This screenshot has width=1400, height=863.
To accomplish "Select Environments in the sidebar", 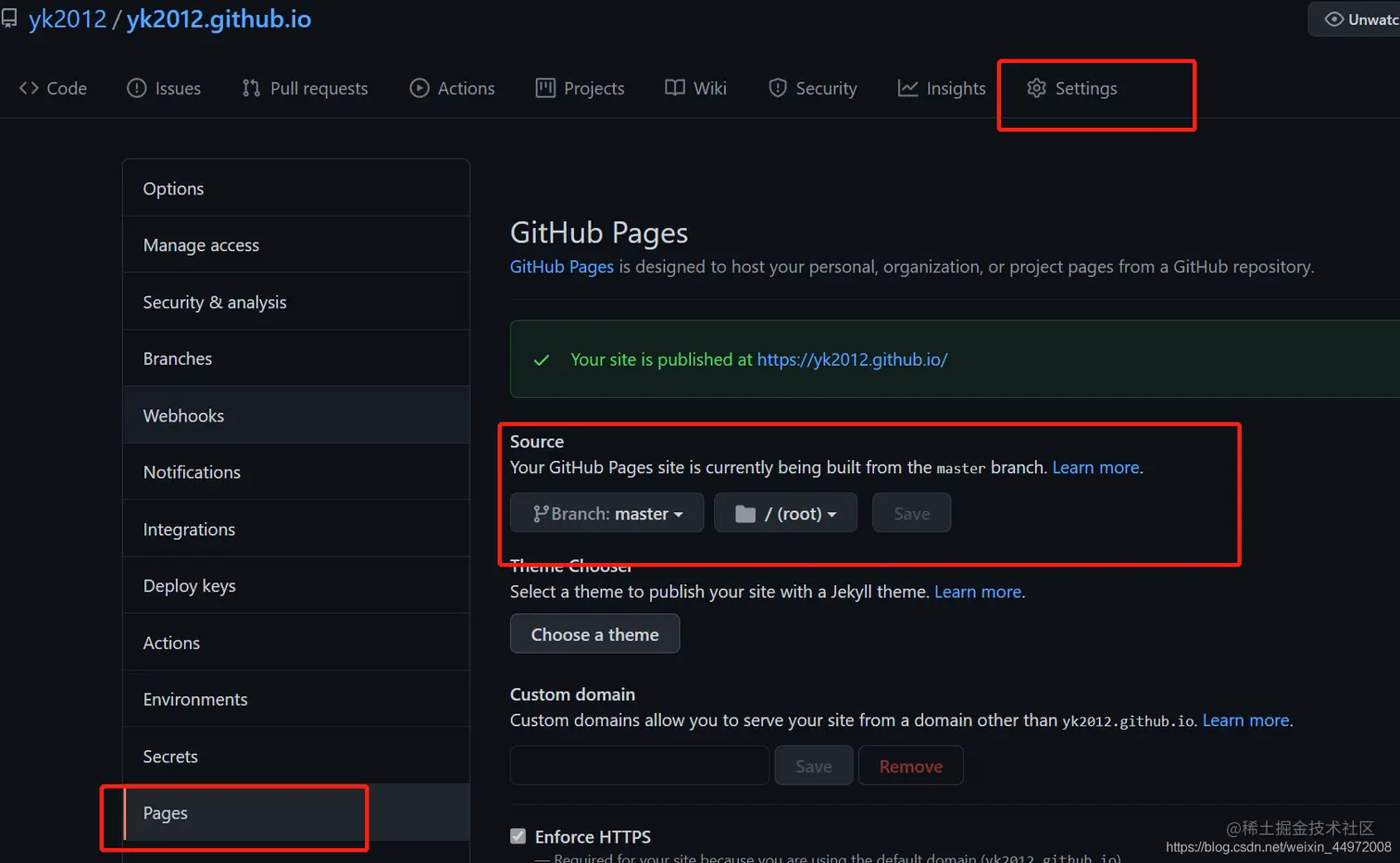I will pyautogui.click(x=296, y=699).
